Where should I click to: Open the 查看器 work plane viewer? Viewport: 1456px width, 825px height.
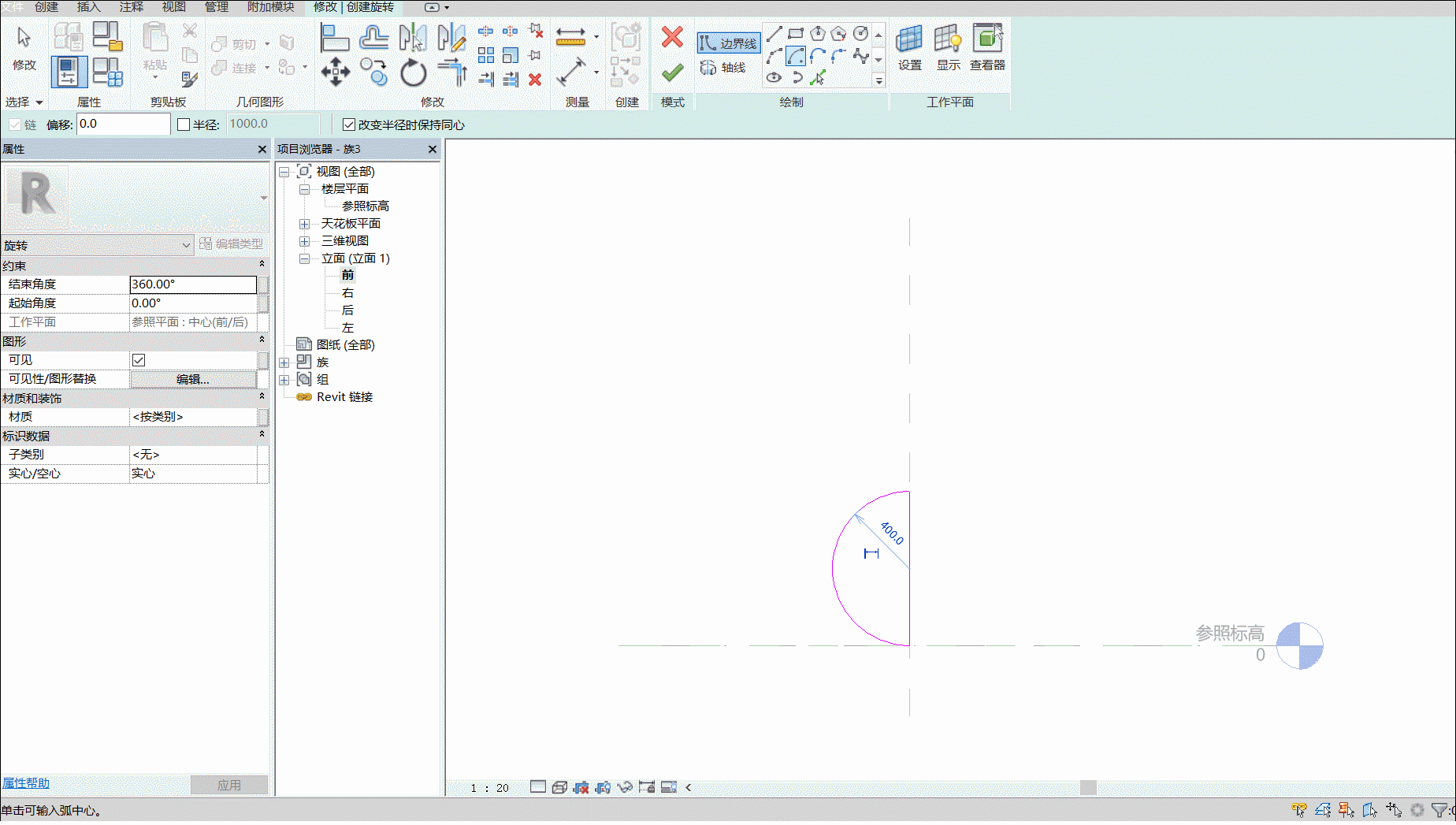click(x=987, y=48)
